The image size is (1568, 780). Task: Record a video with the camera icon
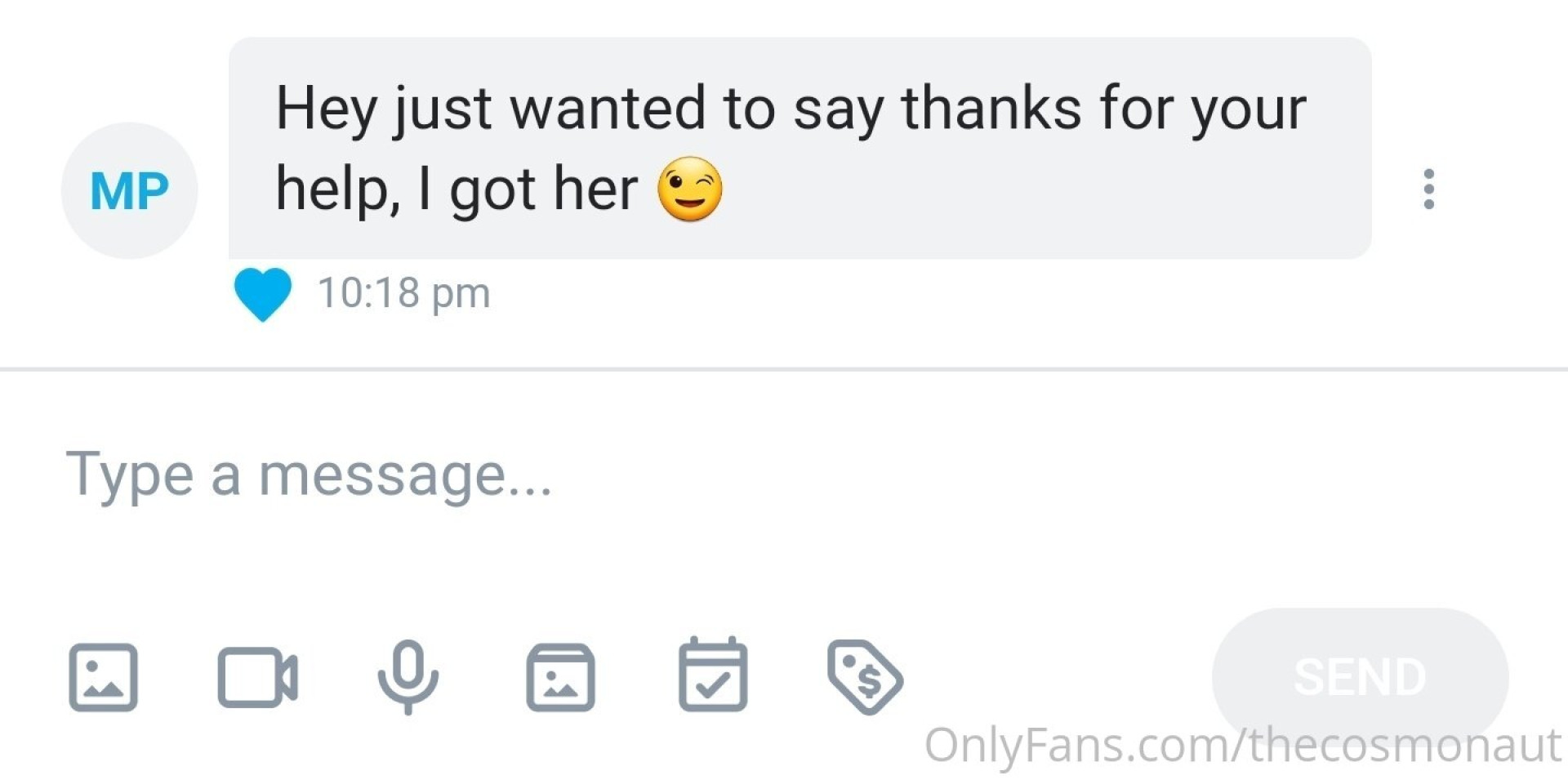(257, 677)
